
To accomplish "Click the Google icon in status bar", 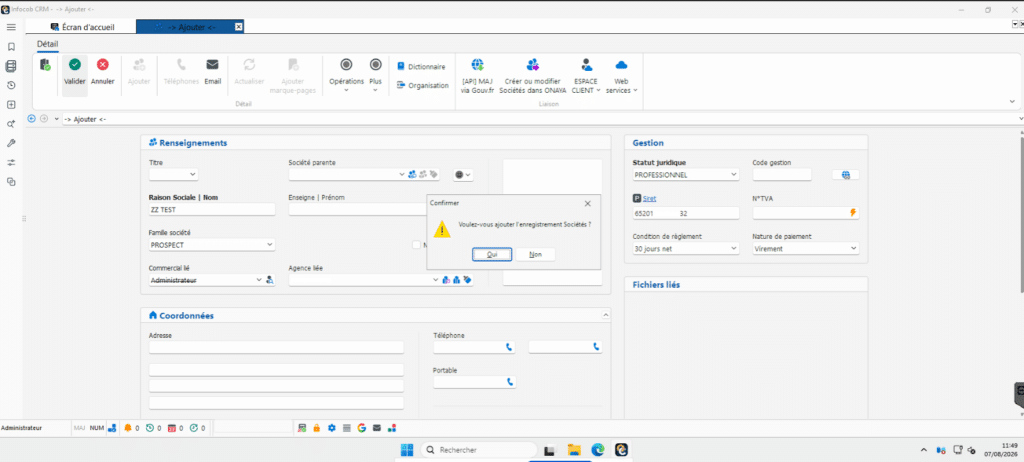I will click(x=361, y=428).
